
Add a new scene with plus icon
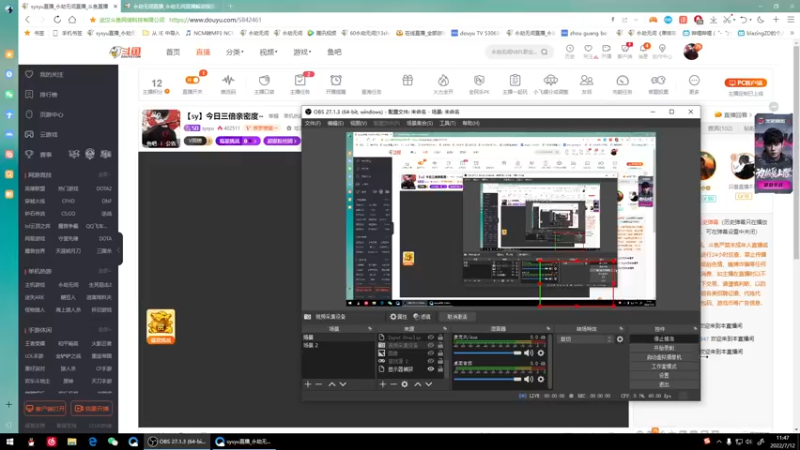[308, 384]
